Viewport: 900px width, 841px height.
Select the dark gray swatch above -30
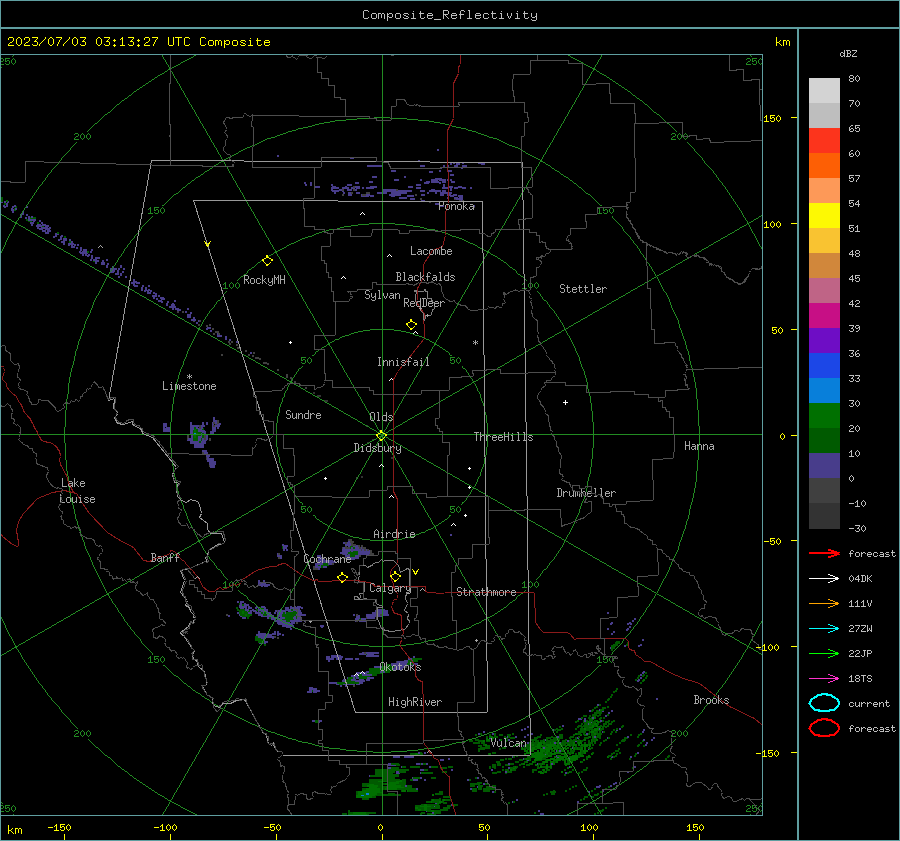pyautogui.click(x=824, y=516)
